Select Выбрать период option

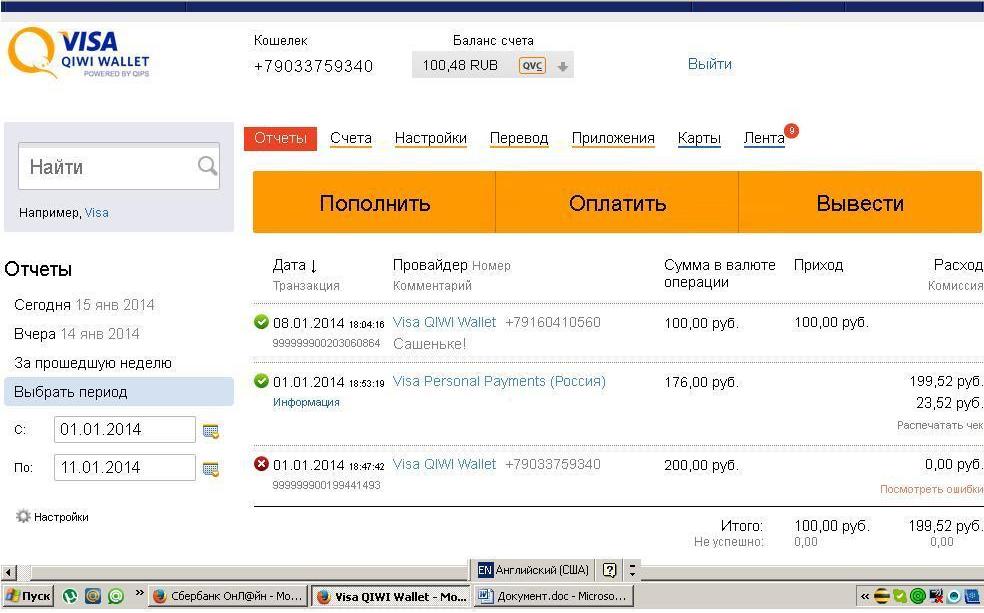pyautogui.click(x=119, y=392)
